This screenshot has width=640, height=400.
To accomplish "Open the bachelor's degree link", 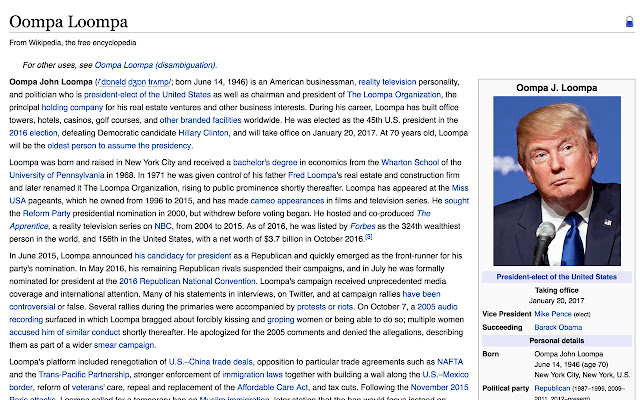I will 265,162.
